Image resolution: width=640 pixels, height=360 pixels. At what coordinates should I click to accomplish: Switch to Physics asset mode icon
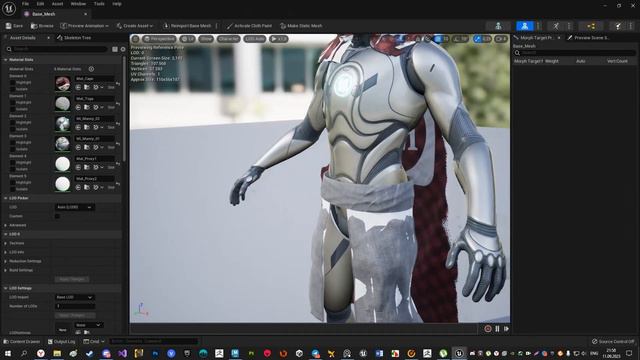(618, 26)
